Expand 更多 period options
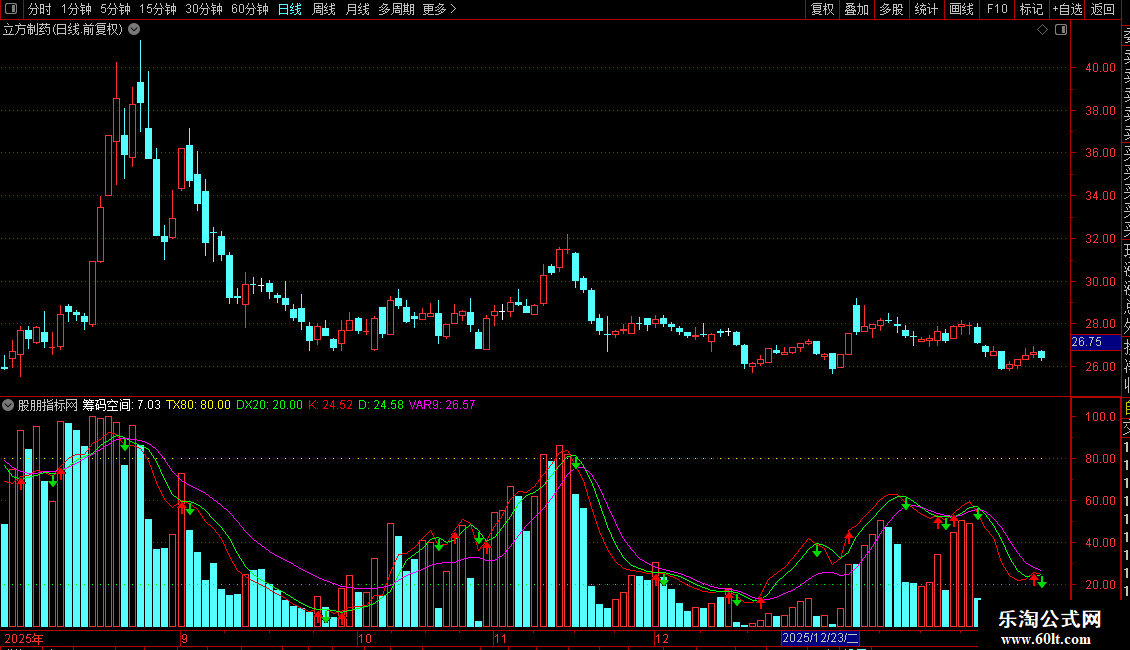The image size is (1130, 650). pyautogui.click(x=439, y=9)
